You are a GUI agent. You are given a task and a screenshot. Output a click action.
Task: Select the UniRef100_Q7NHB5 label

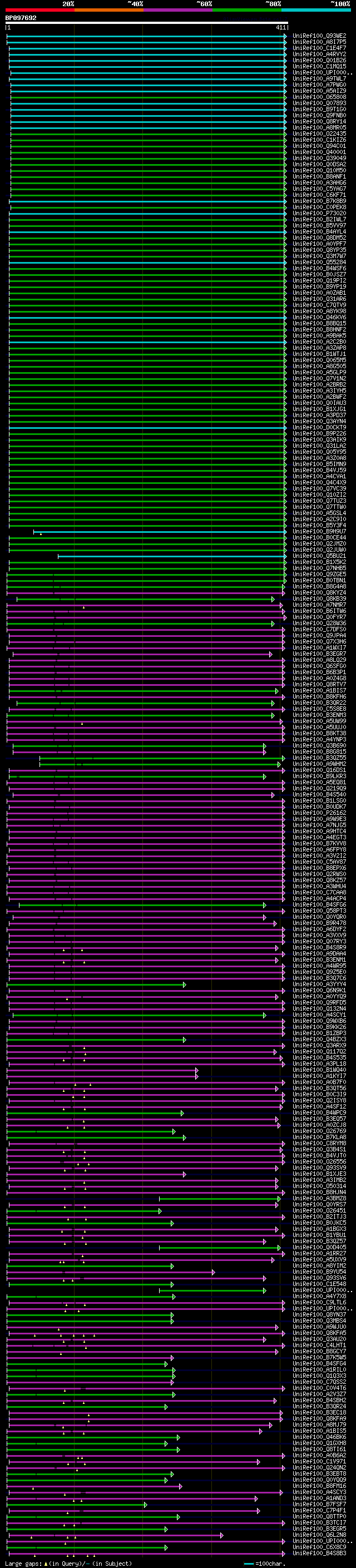click(319, 568)
